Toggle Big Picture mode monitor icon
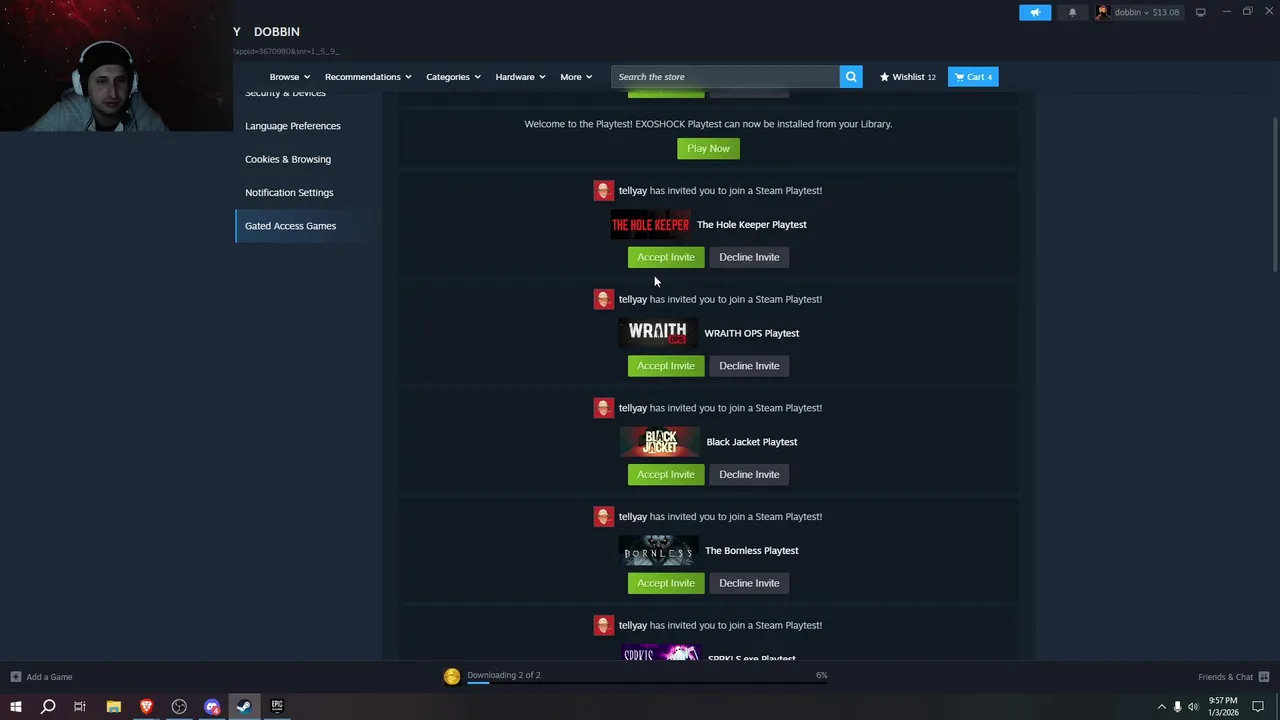This screenshot has width=1280, height=720. pos(1200,12)
